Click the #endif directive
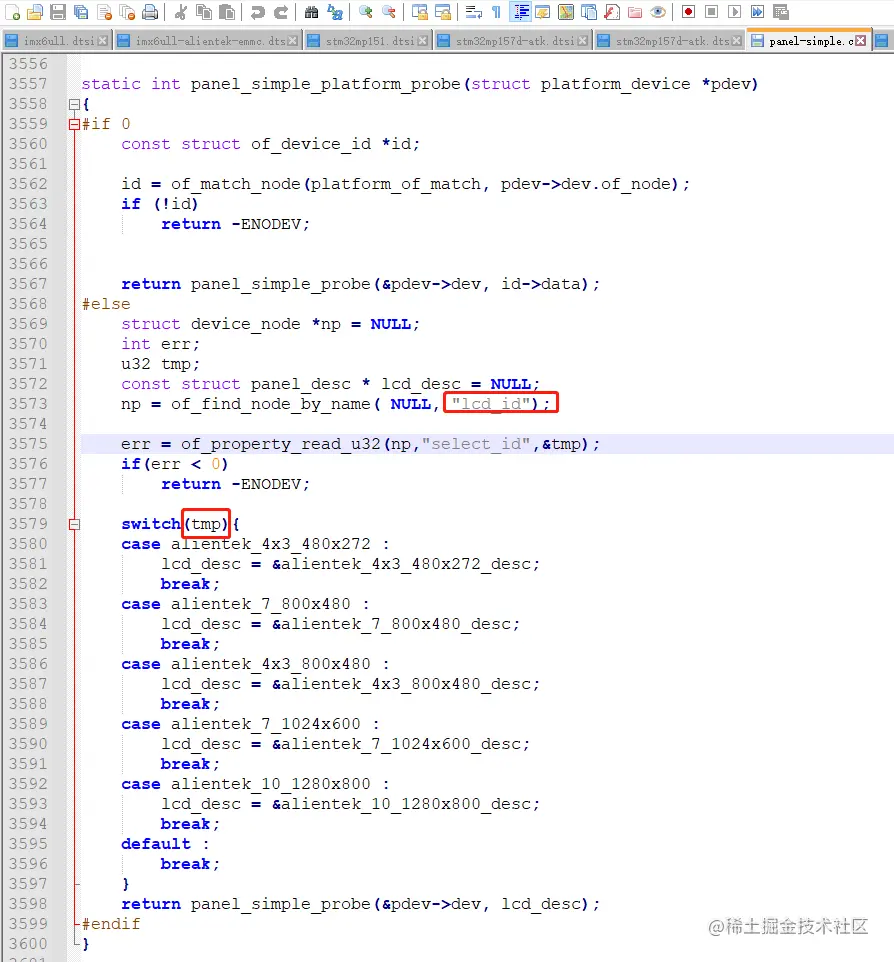The width and height of the screenshot is (894, 962). pos(111,924)
